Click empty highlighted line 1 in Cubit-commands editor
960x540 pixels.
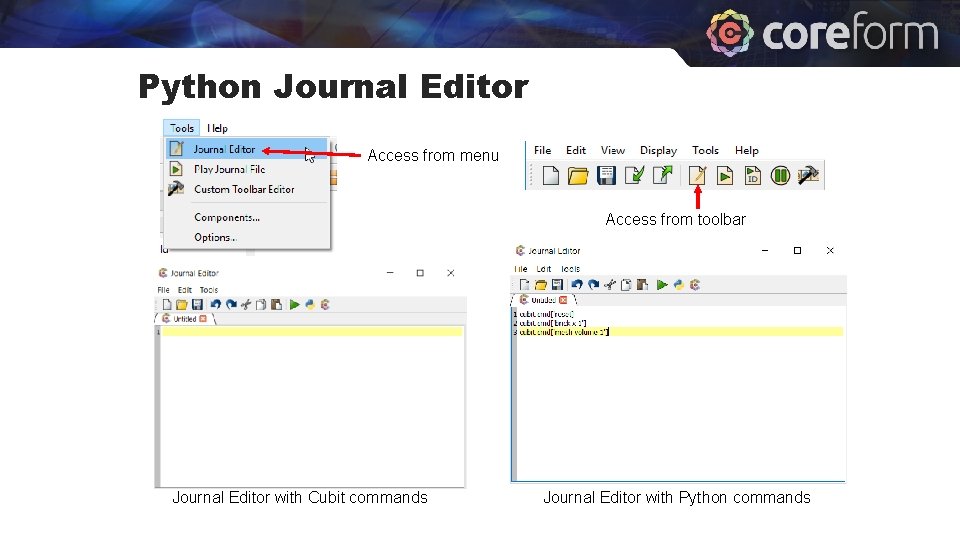[x=312, y=331]
